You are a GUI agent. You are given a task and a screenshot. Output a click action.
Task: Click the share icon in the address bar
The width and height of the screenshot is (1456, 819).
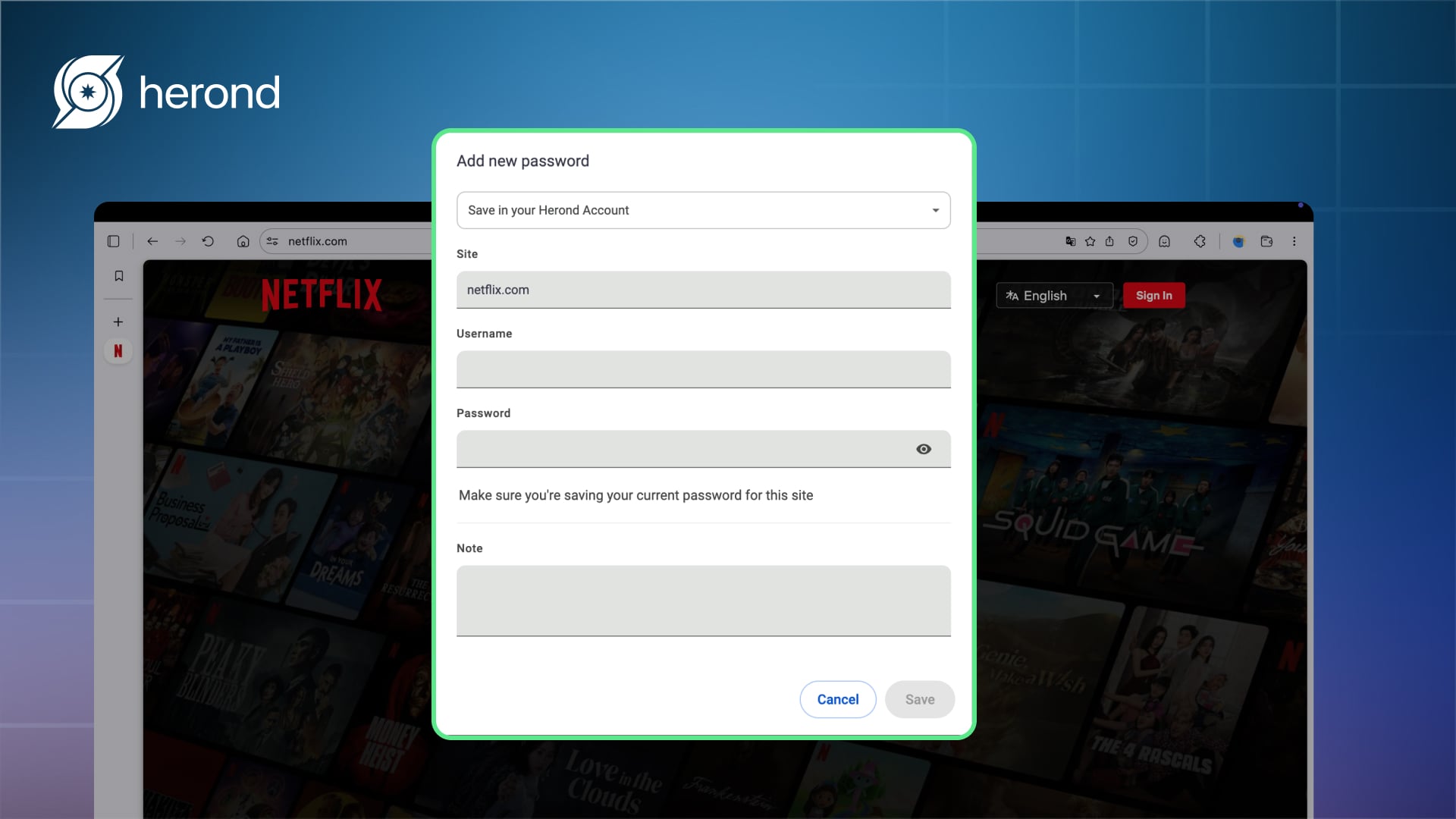point(1109,241)
